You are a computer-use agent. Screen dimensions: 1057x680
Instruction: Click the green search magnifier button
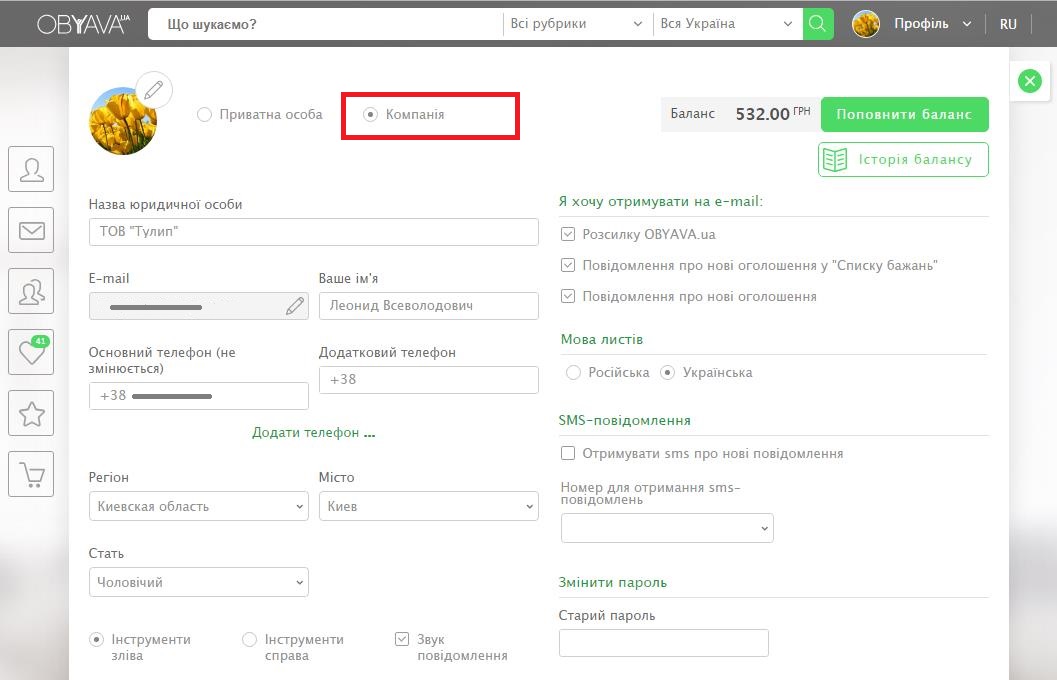817,24
